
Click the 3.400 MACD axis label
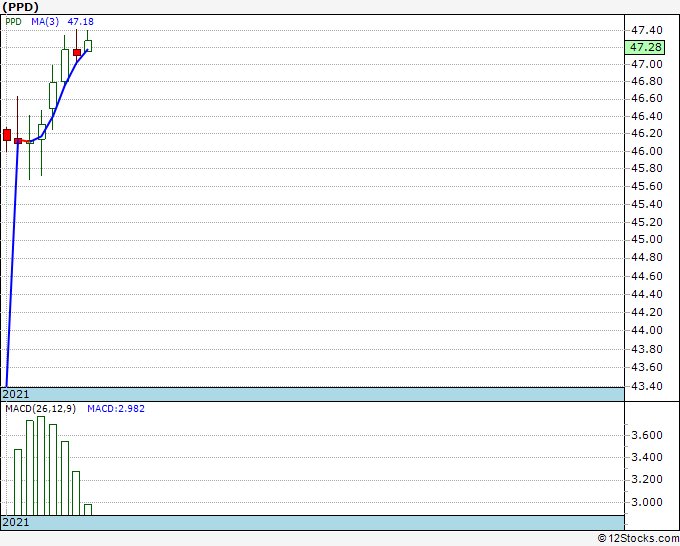[646, 457]
